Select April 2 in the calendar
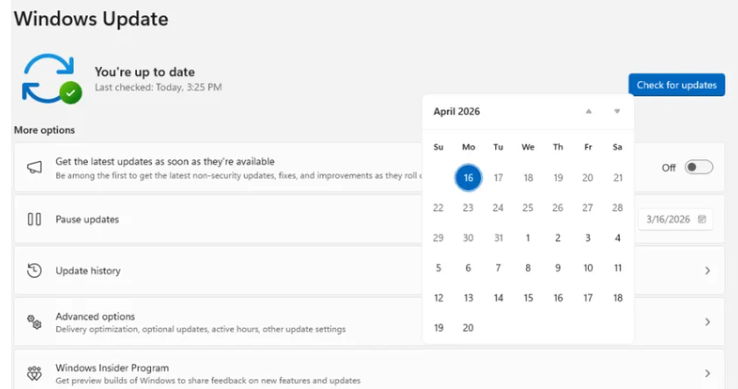This screenshot has width=738, height=389. [558, 238]
